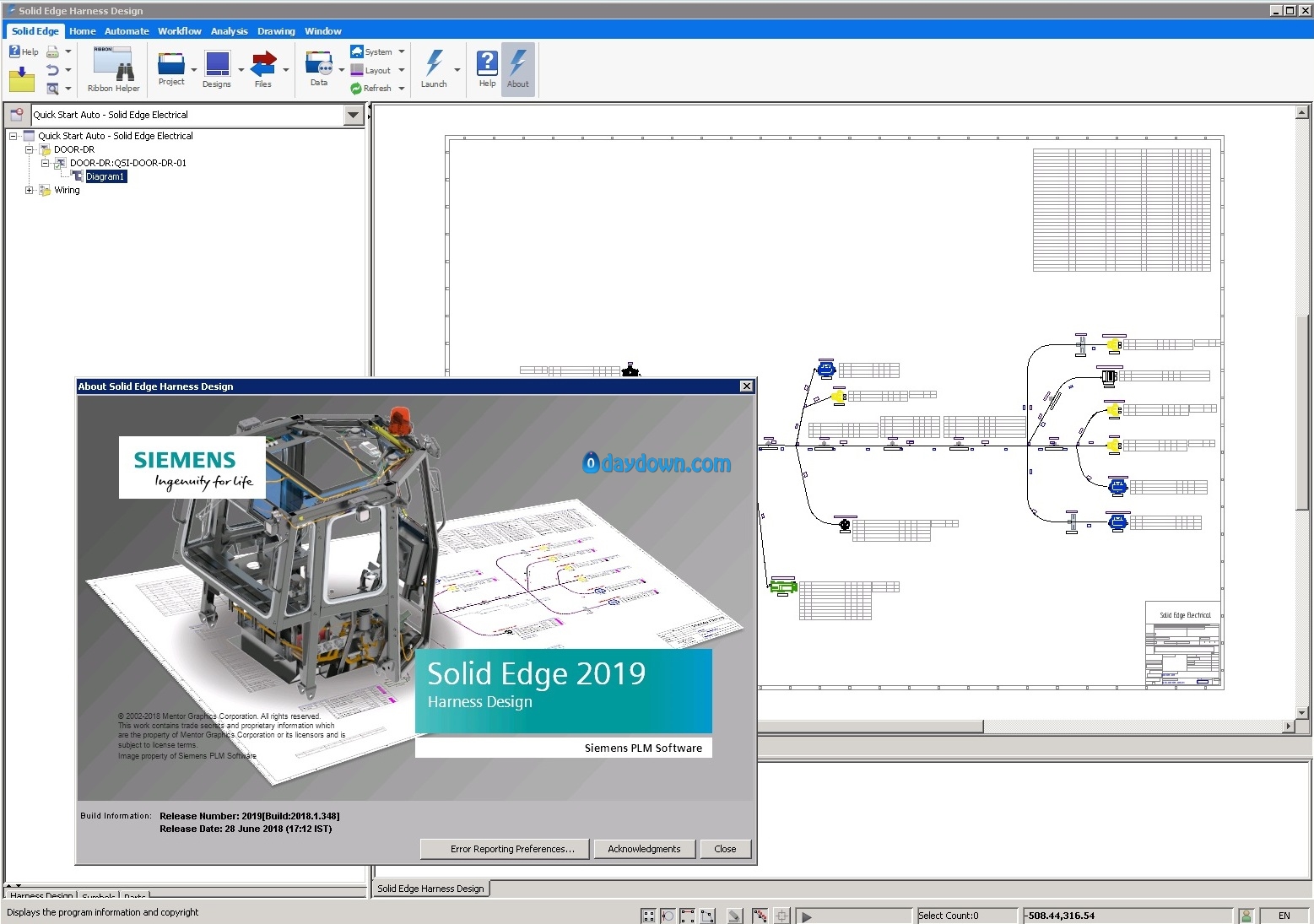Click the Project folder icon
Image resolution: width=1314 pixels, height=924 pixels.
tap(171, 64)
